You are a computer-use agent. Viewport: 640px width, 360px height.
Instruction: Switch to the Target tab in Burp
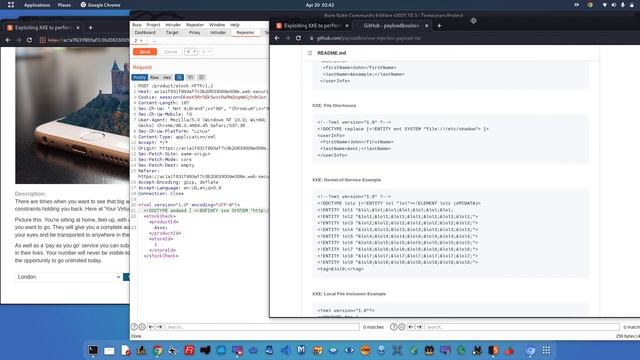(x=172, y=32)
